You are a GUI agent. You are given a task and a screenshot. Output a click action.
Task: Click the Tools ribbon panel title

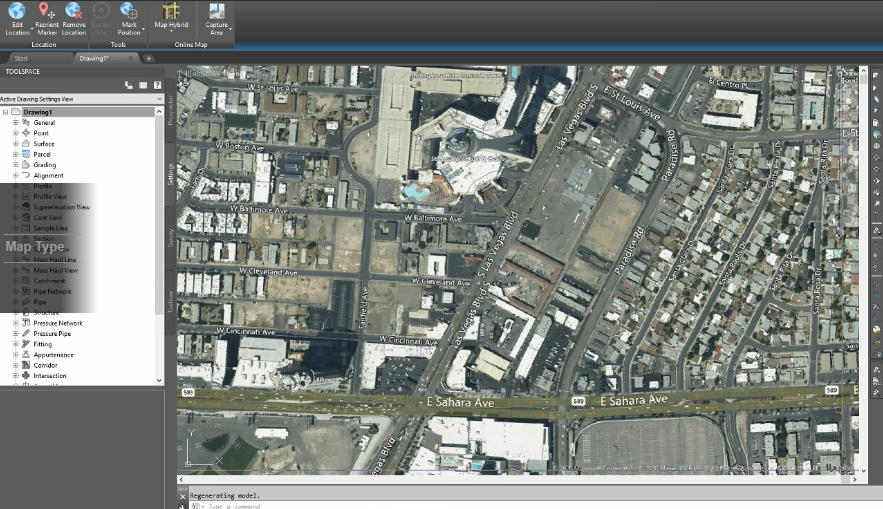[x=118, y=44]
